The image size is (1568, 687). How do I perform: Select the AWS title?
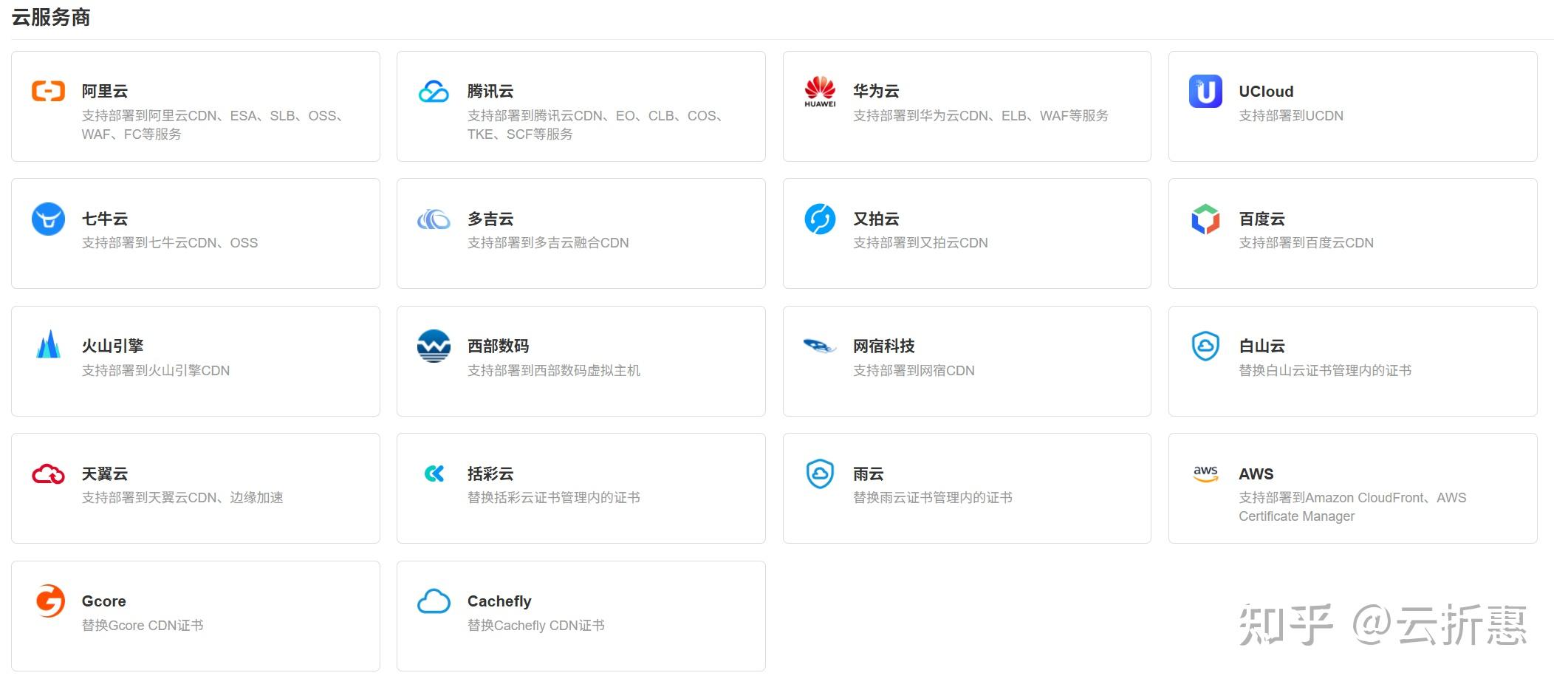tap(1256, 474)
